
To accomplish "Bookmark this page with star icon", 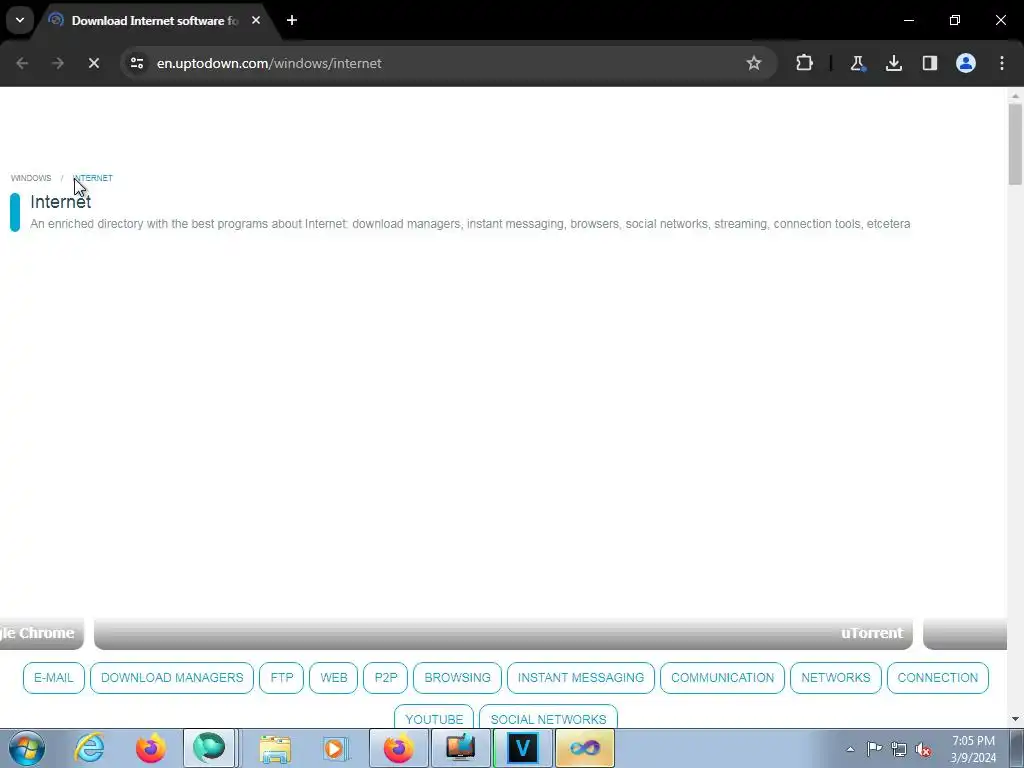I will click(754, 63).
